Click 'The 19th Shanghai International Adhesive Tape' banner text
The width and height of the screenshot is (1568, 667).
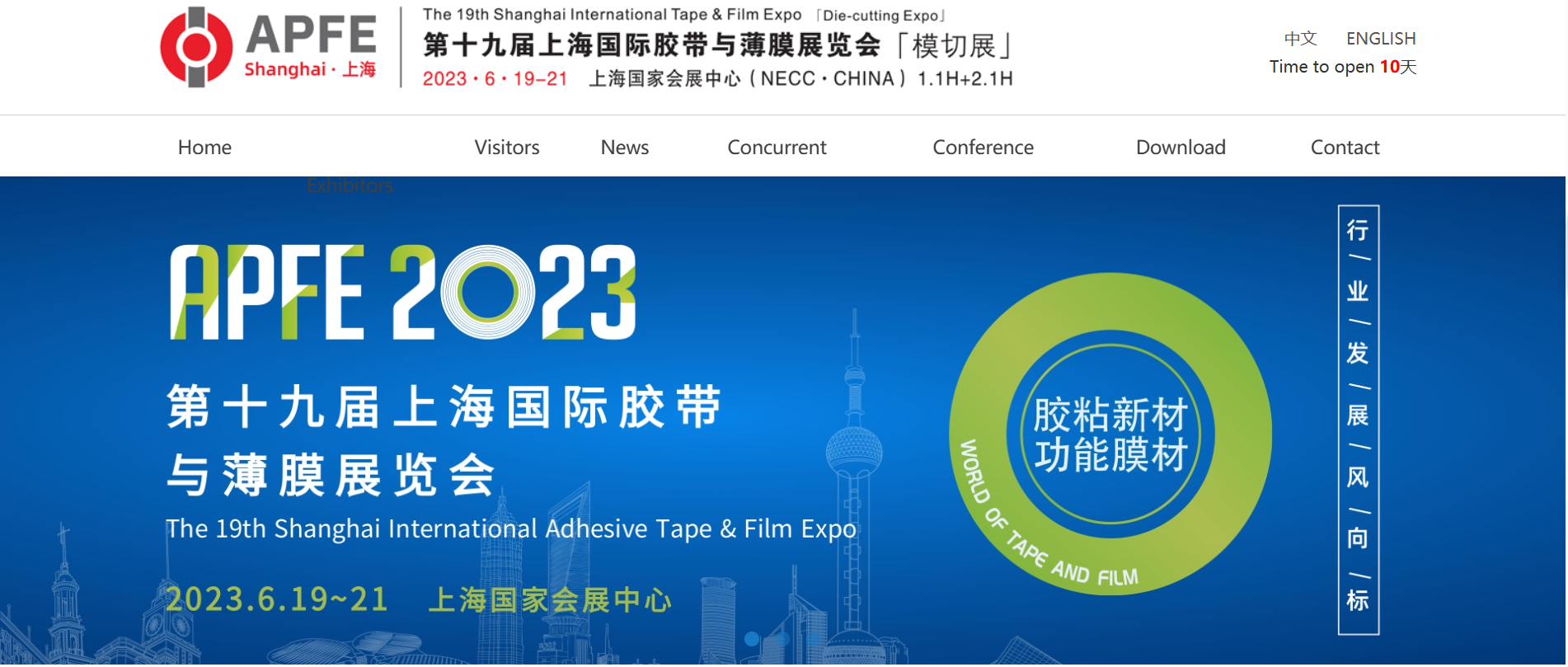pos(511,528)
